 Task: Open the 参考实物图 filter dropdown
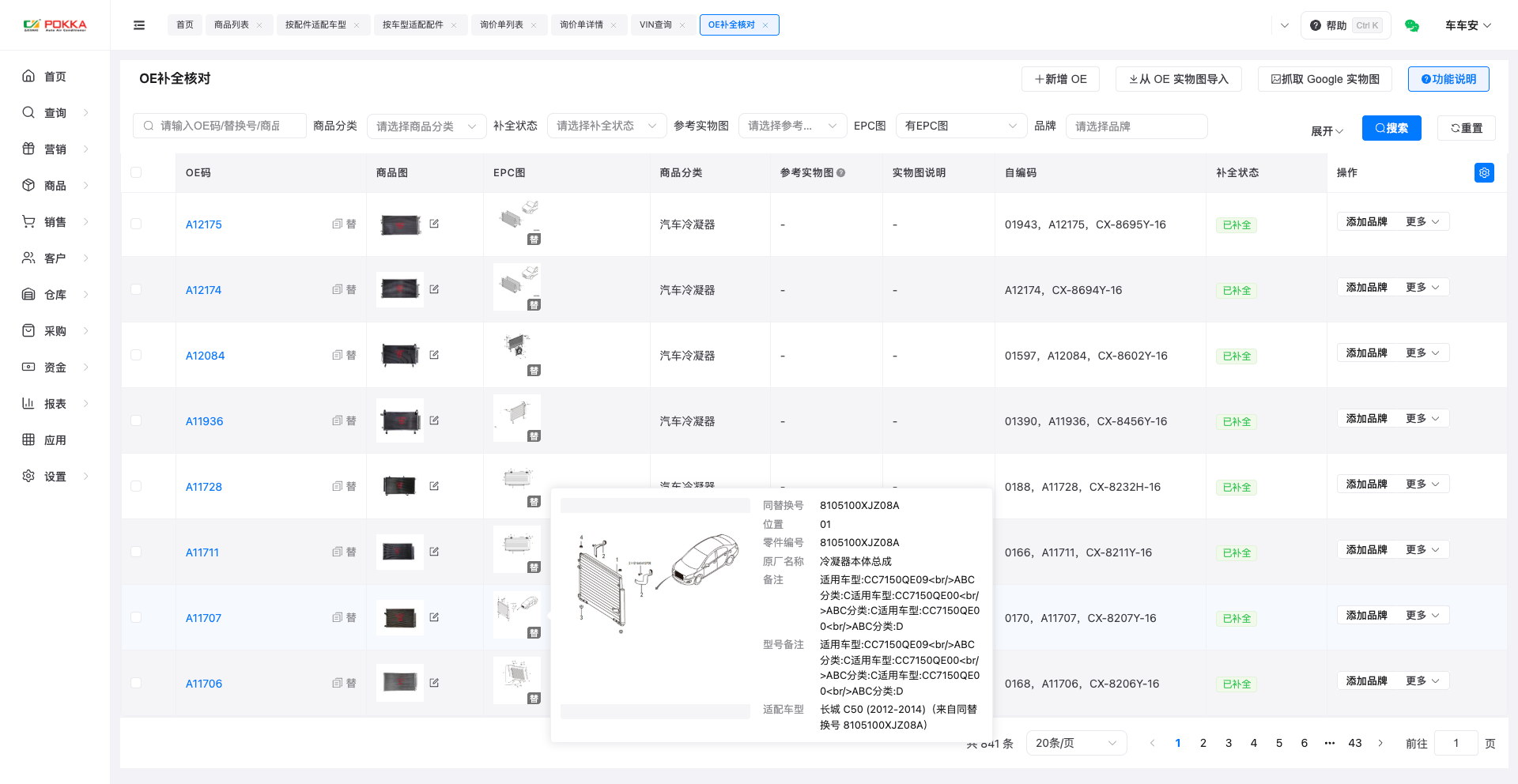(791, 126)
